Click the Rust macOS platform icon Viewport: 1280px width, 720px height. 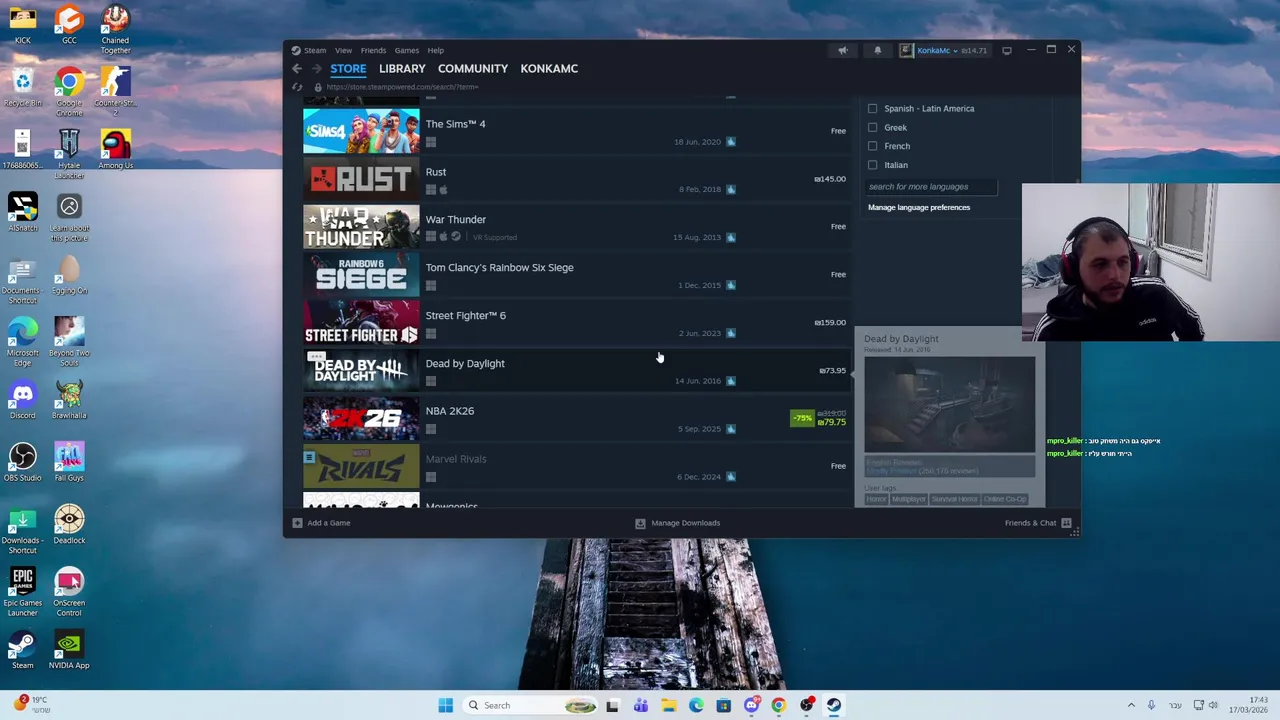click(443, 189)
